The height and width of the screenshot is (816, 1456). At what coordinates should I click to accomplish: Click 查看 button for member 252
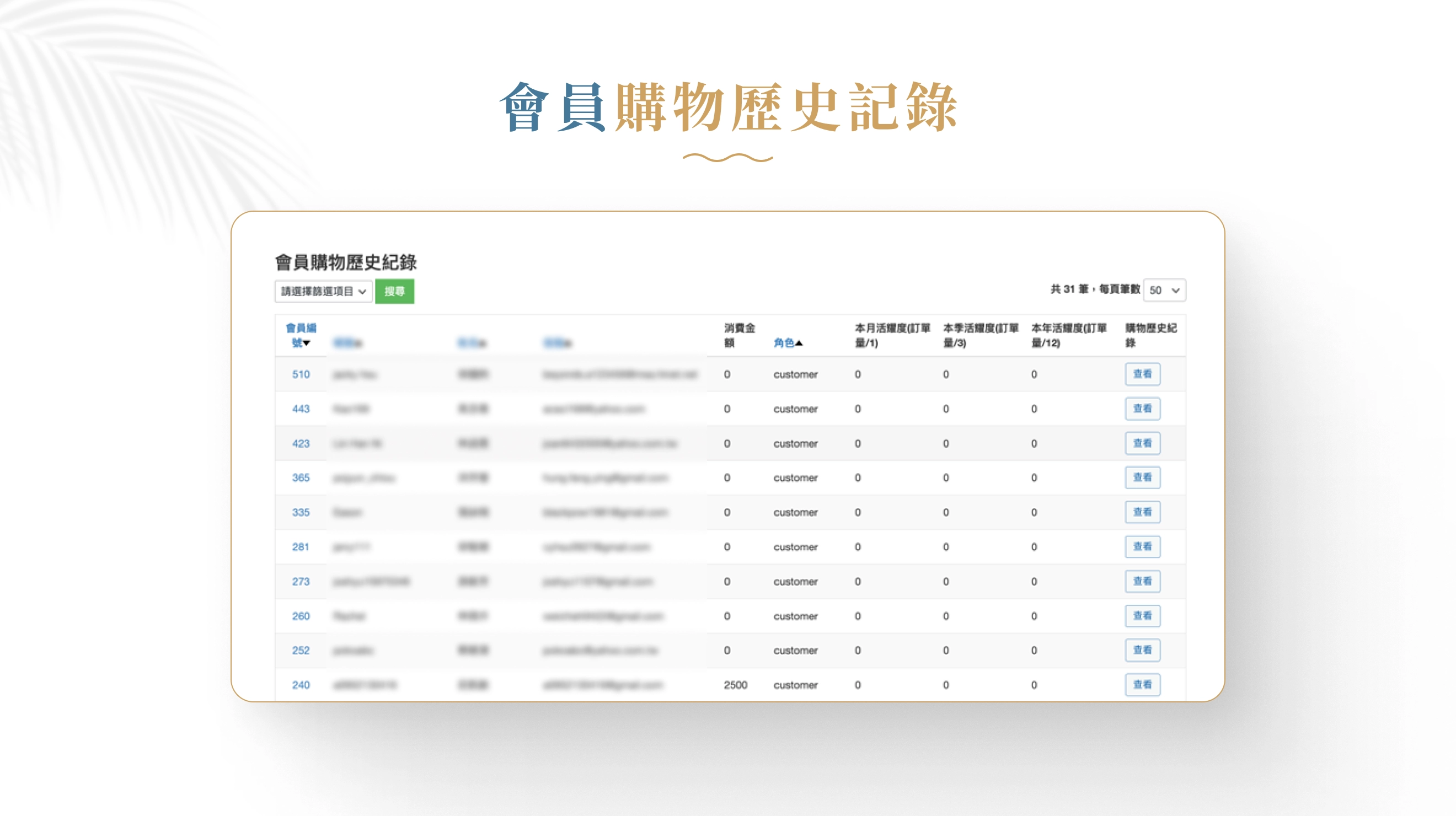(1142, 650)
